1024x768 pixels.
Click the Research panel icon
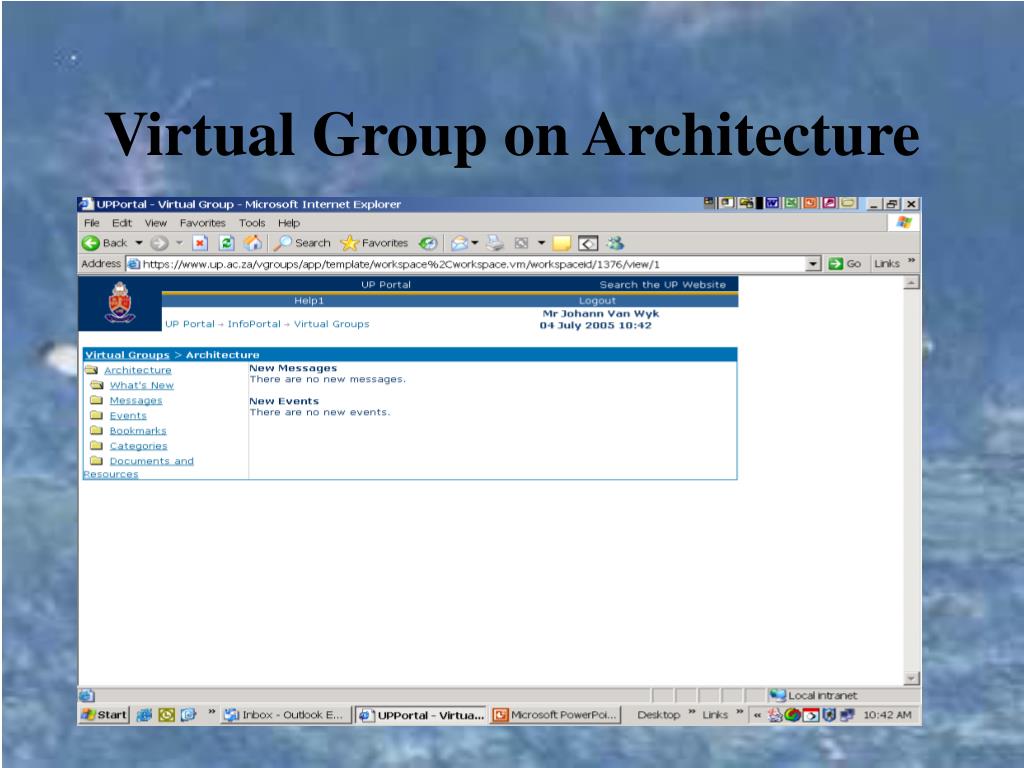coord(588,243)
